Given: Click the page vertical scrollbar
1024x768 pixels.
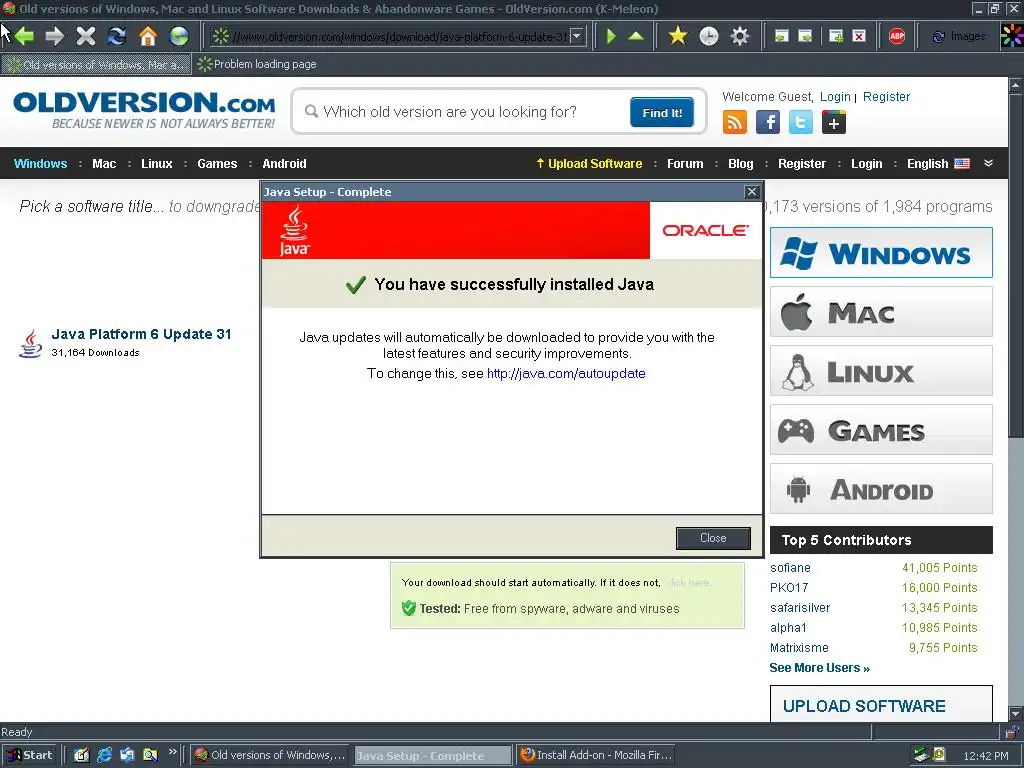Looking at the screenshot, I should (1016, 398).
